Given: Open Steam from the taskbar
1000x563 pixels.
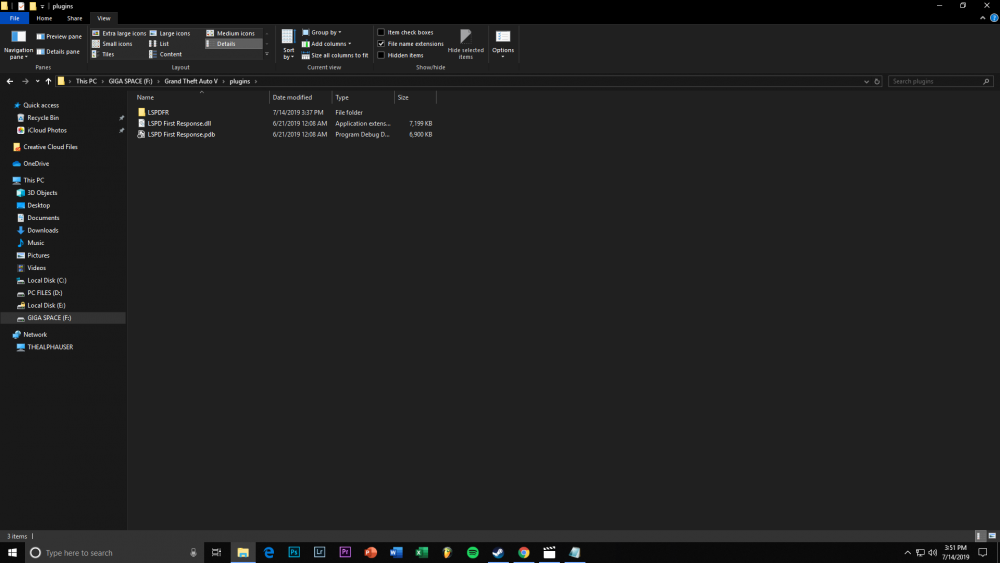Looking at the screenshot, I should click(498, 553).
